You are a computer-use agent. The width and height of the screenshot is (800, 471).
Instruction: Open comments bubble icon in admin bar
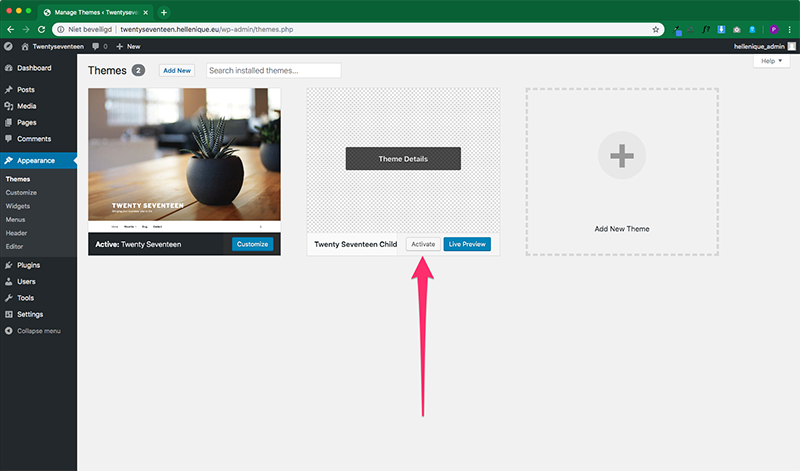[95, 46]
